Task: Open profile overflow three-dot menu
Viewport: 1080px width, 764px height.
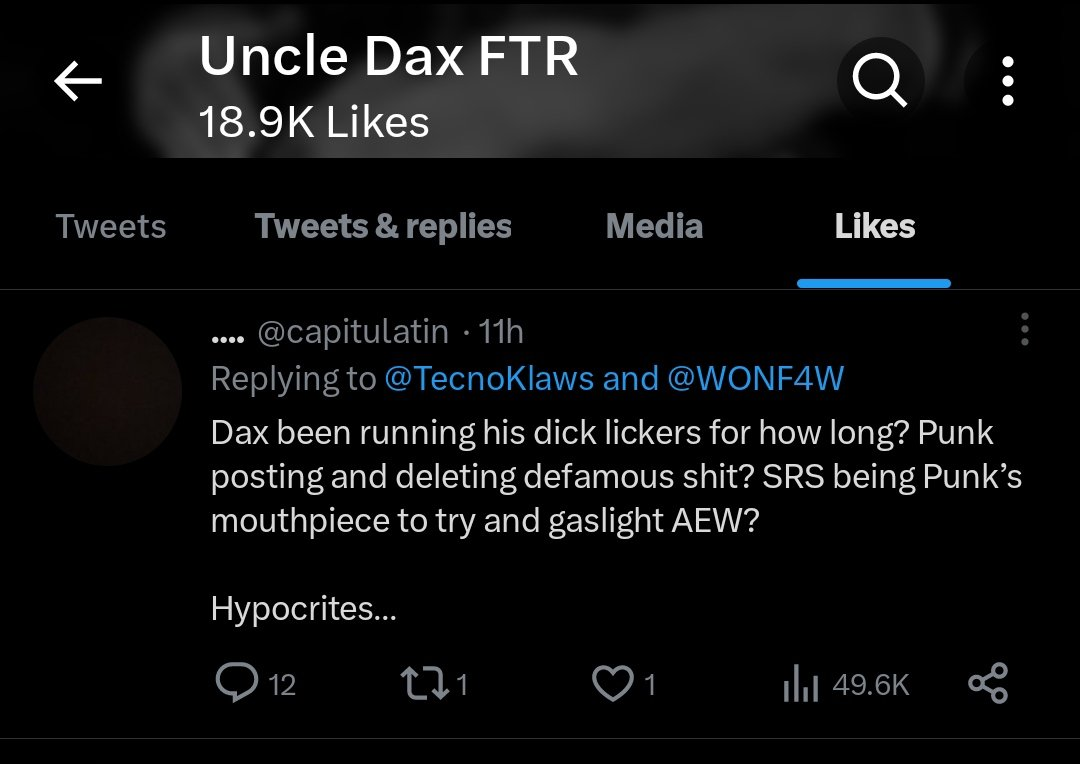Action: 1007,82
